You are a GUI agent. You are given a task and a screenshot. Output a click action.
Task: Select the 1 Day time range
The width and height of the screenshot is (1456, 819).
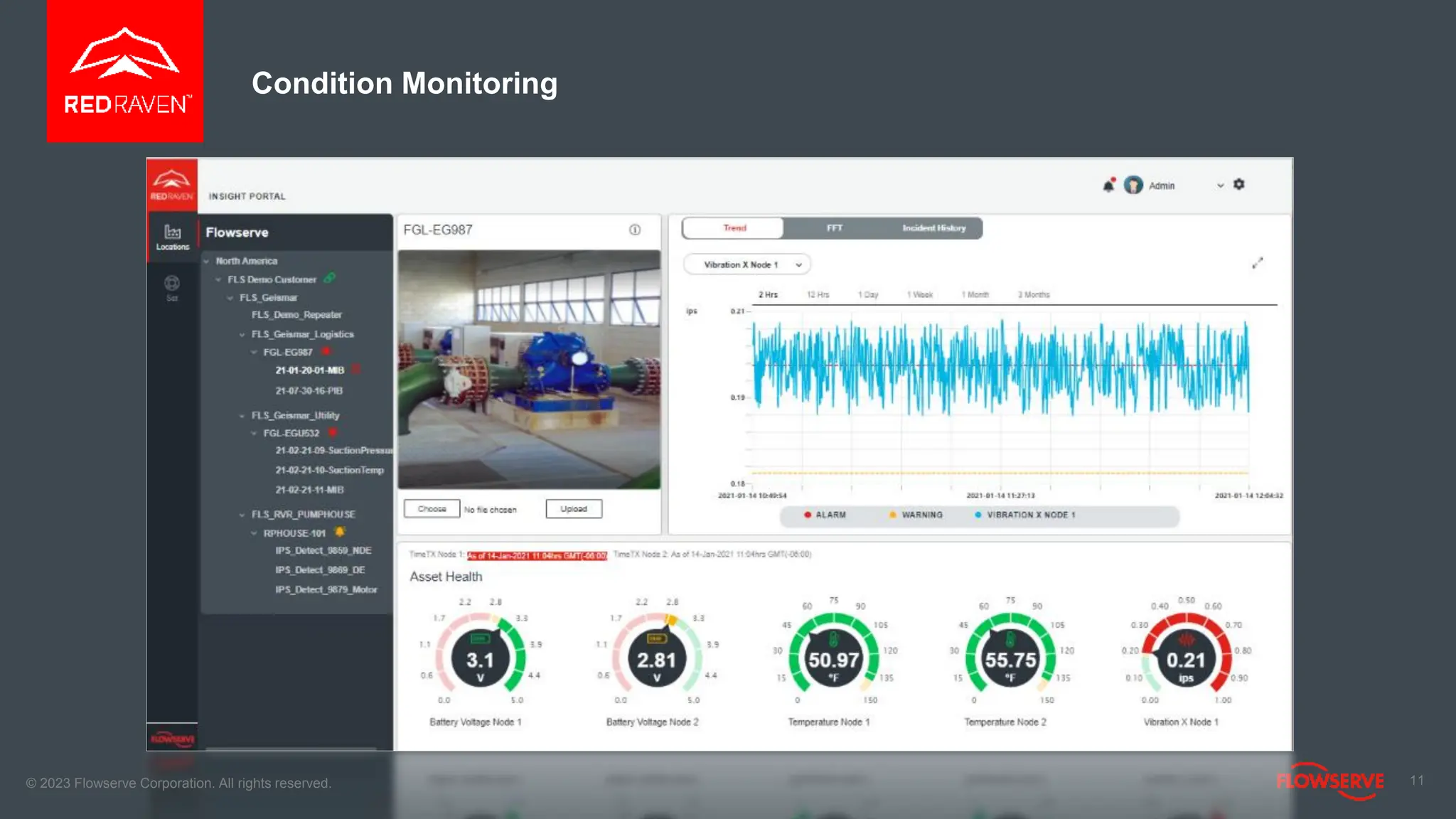pos(868,294)
